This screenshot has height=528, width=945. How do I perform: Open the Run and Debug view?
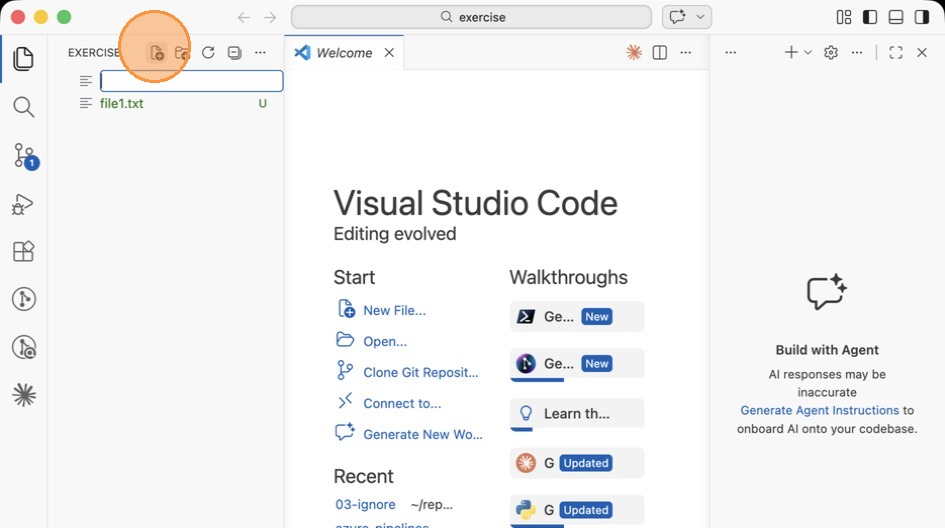coord(23,204)
